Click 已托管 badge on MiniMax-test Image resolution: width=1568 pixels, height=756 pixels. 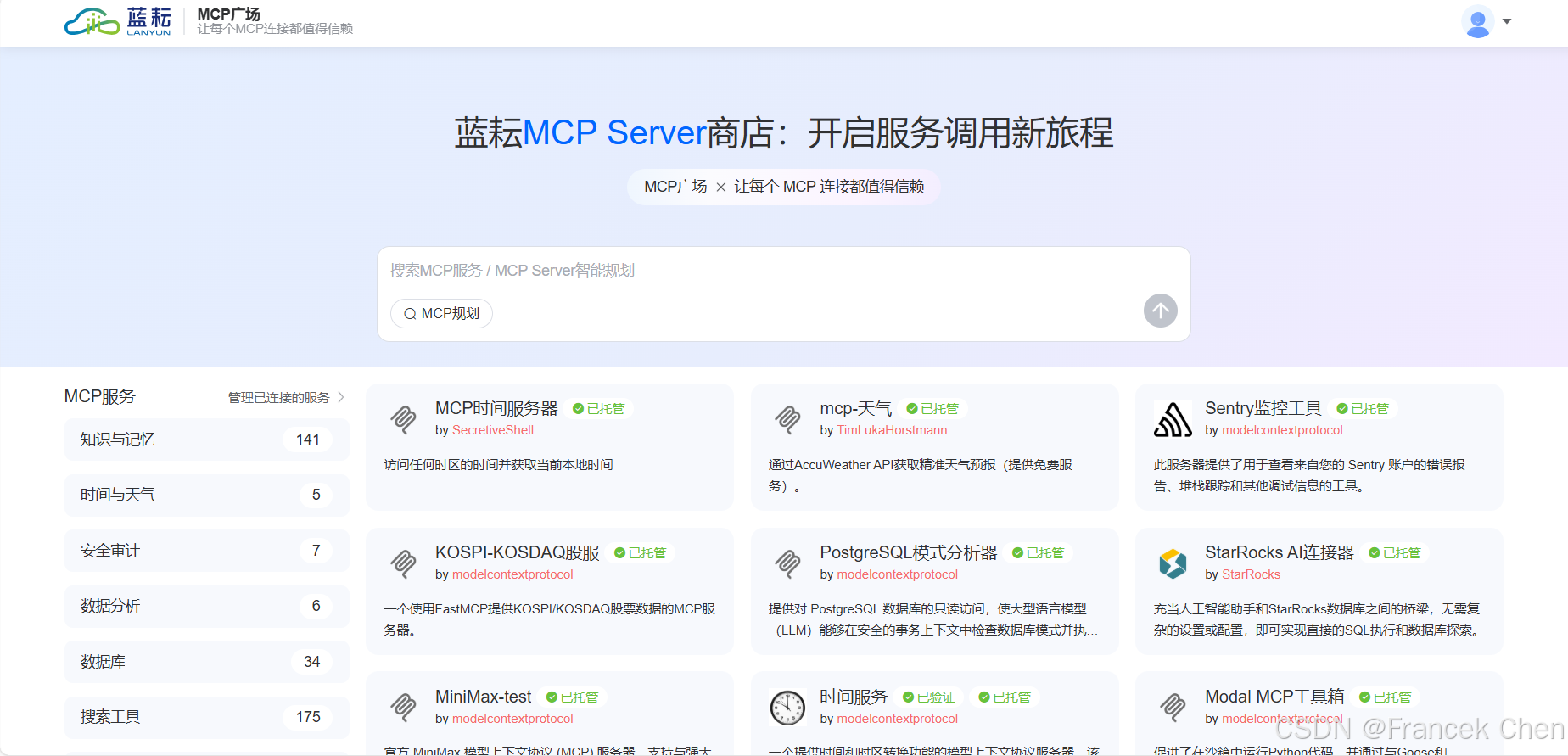tap(573, 697)
